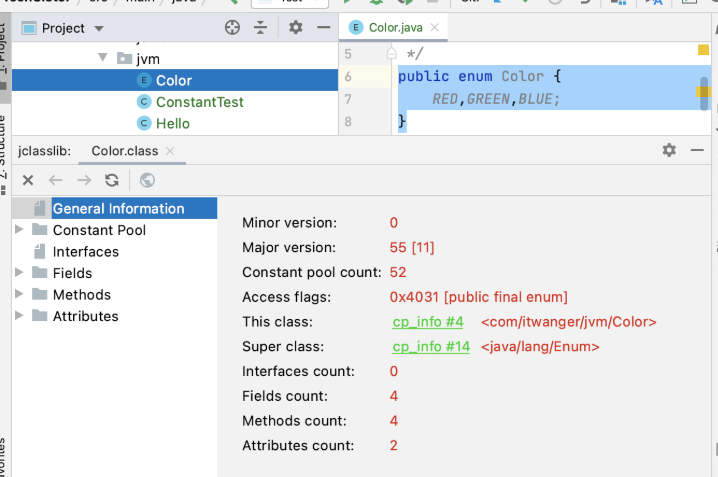718x477 pixels.
Task: Click the 'public enum Color {' code line
Action: (x=479, y=76)
